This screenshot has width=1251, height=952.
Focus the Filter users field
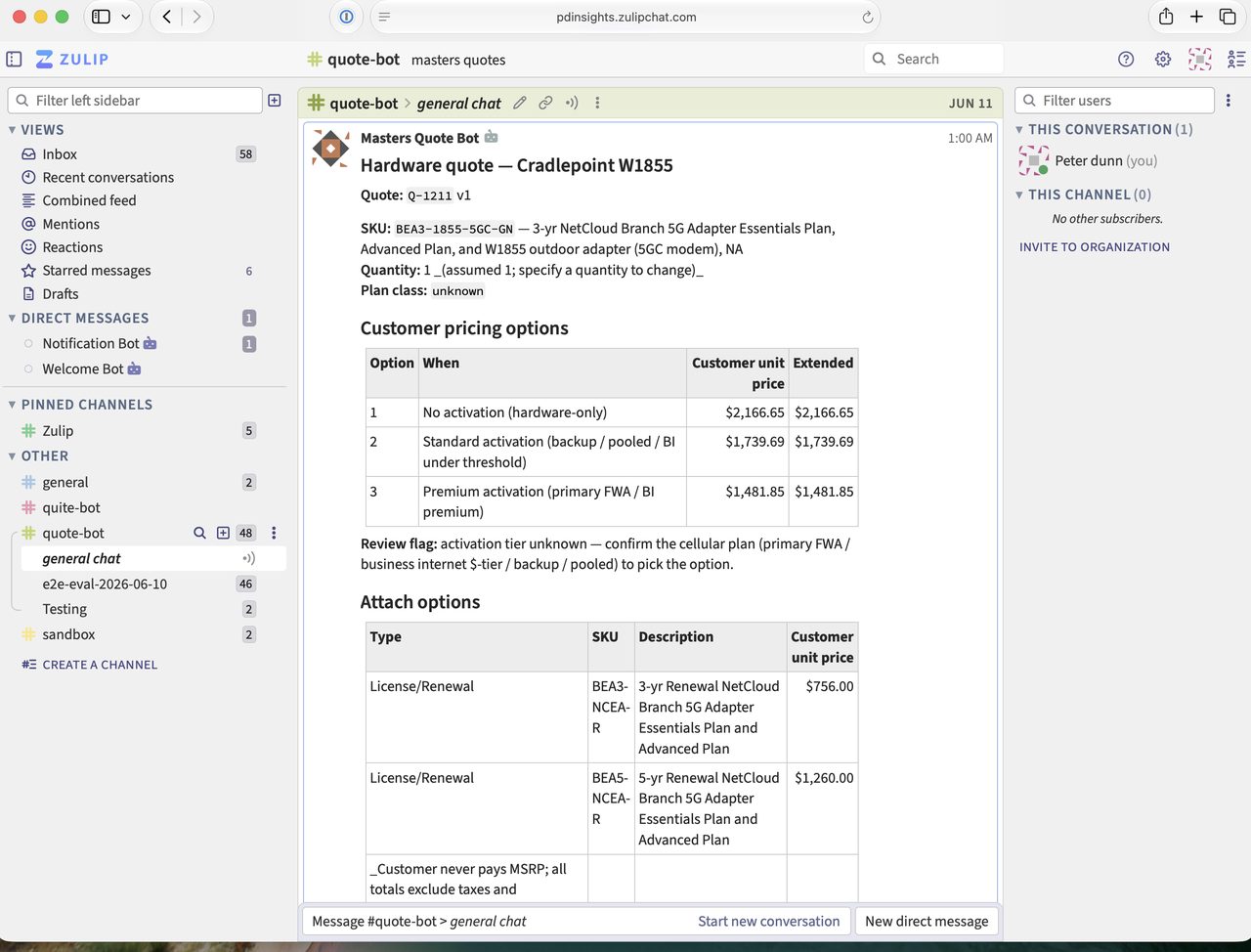(1114, 101)
